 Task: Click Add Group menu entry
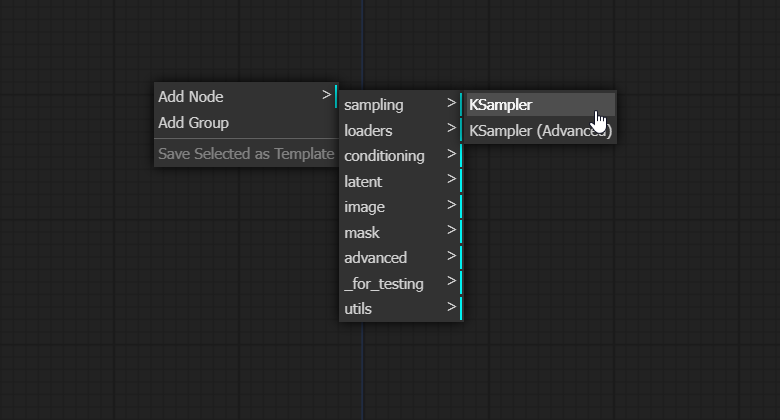point(246,122)
